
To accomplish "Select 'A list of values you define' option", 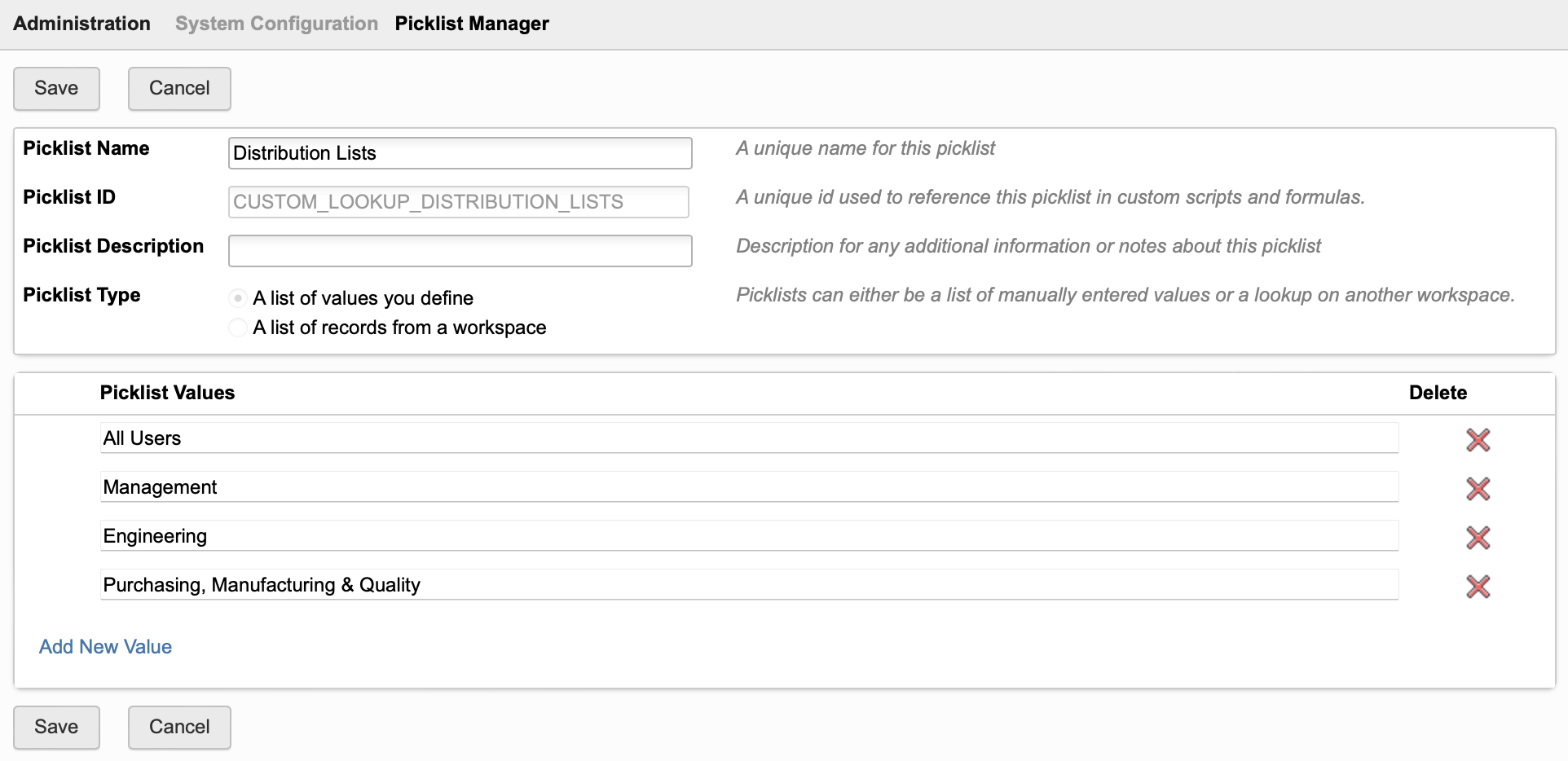I will (x=237, y=297).
